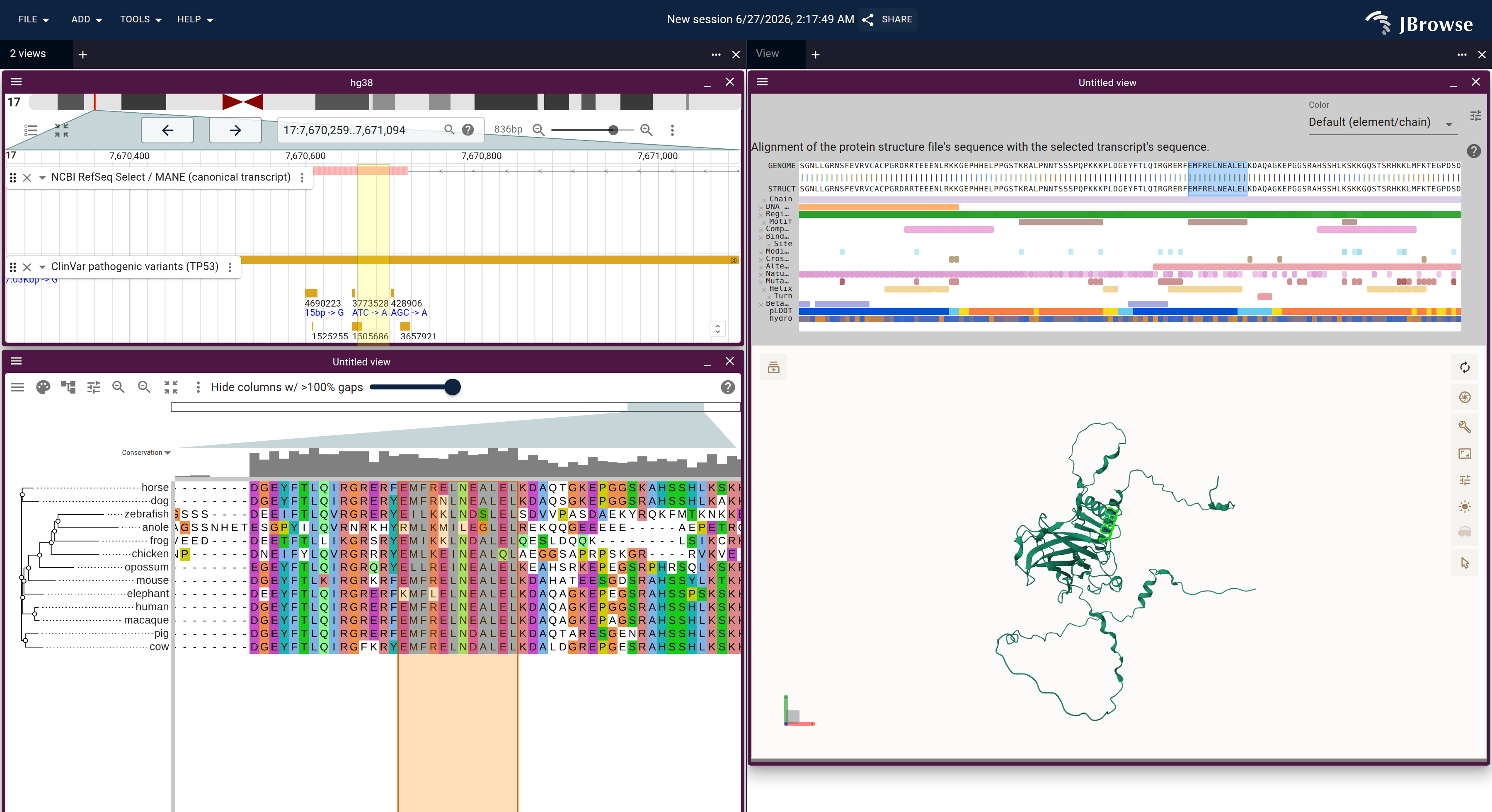
Task: Hide the Mutagenesis feature track row
Action: pos(761,282)
